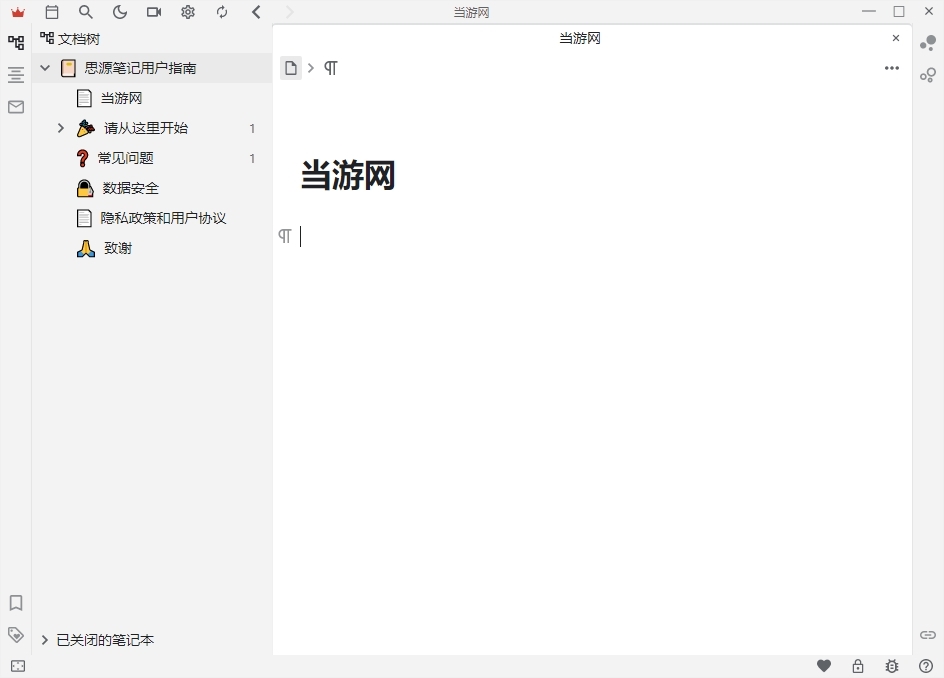Close the 当游网 tab
This screenshot has height=678, width=944.
click(x=896, y=38)
